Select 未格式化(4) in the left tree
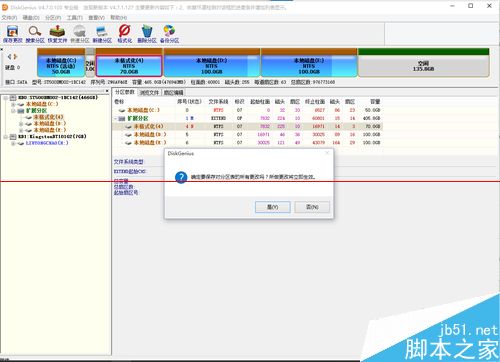This screenshot has width=500, height=362. point(48,117)
